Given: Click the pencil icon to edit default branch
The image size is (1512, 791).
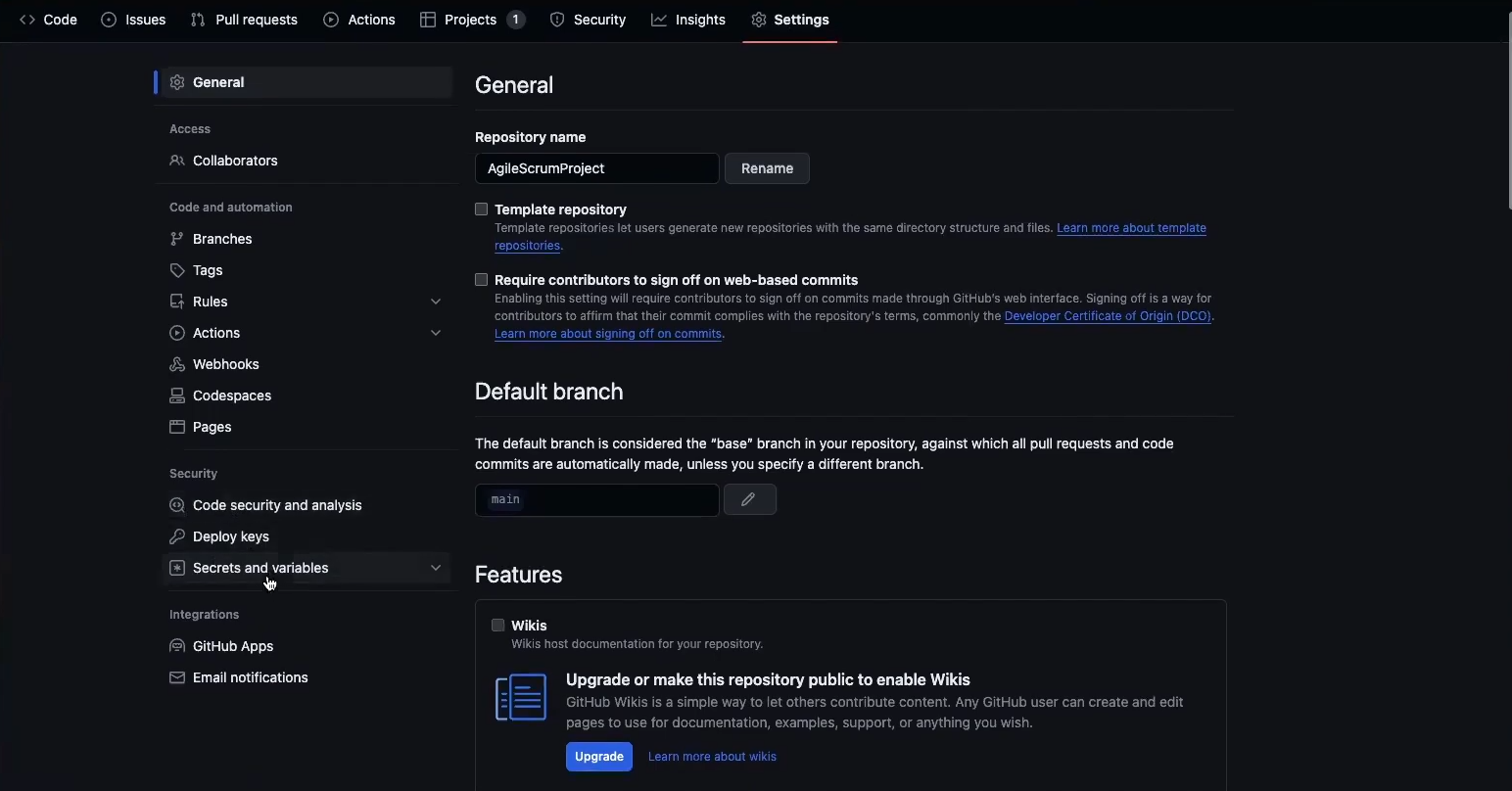Looking at the screenshot, I should [749, 500].
